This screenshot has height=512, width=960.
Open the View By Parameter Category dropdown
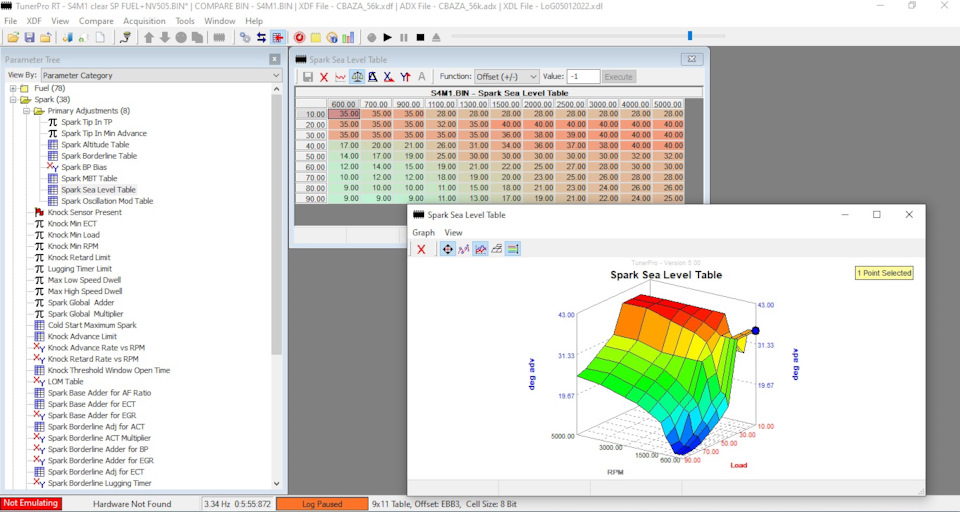(162, 75)
